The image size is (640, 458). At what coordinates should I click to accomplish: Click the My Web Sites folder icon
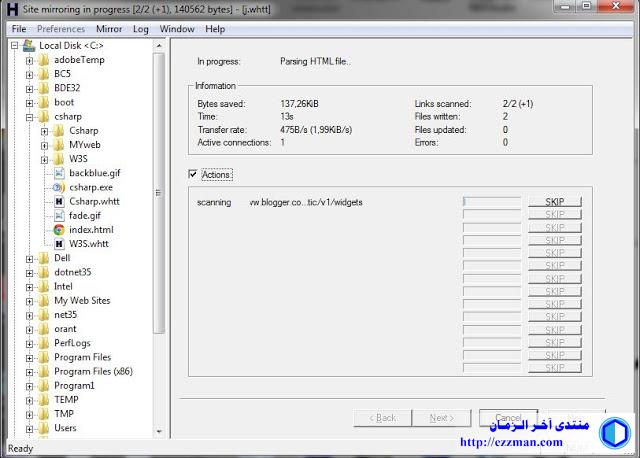point(44,300)
